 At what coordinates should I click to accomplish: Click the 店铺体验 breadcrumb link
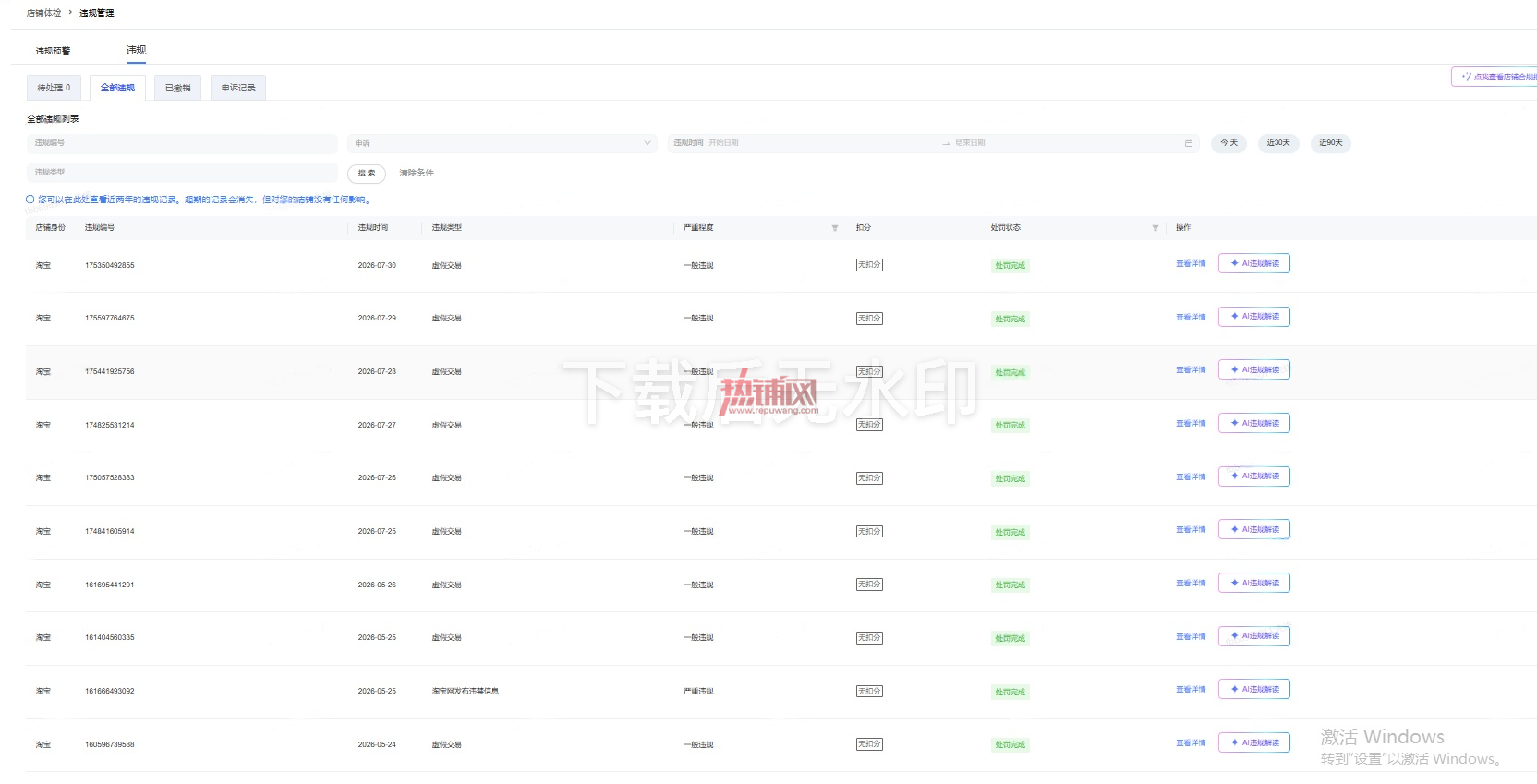point(43,13)
